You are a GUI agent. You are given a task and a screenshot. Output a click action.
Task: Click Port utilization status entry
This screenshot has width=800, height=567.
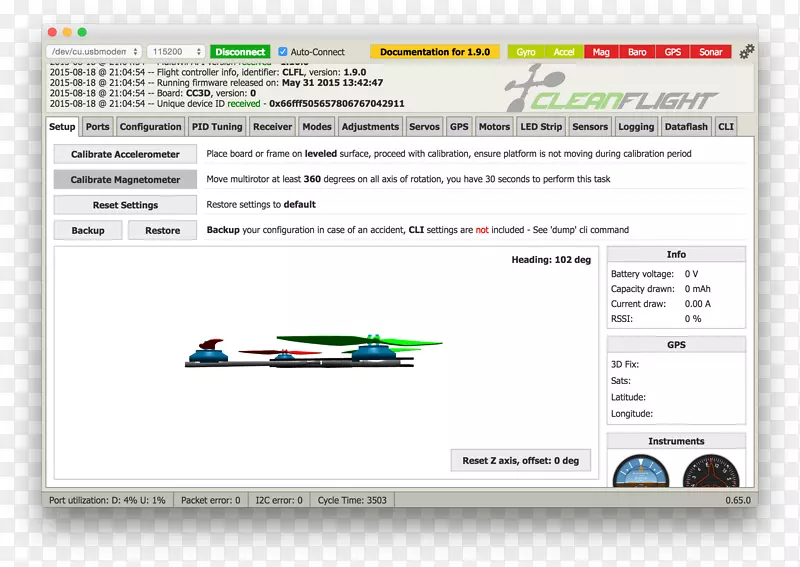click(x=107, y=500)
